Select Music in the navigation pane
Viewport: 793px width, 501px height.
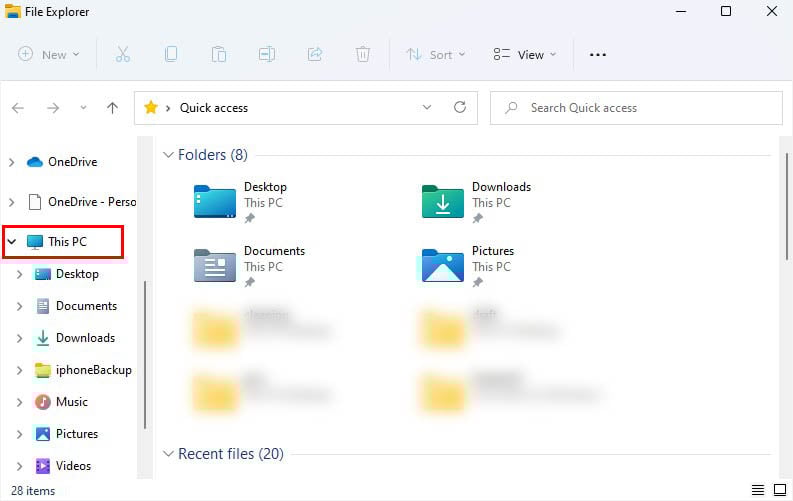point(61,402)
